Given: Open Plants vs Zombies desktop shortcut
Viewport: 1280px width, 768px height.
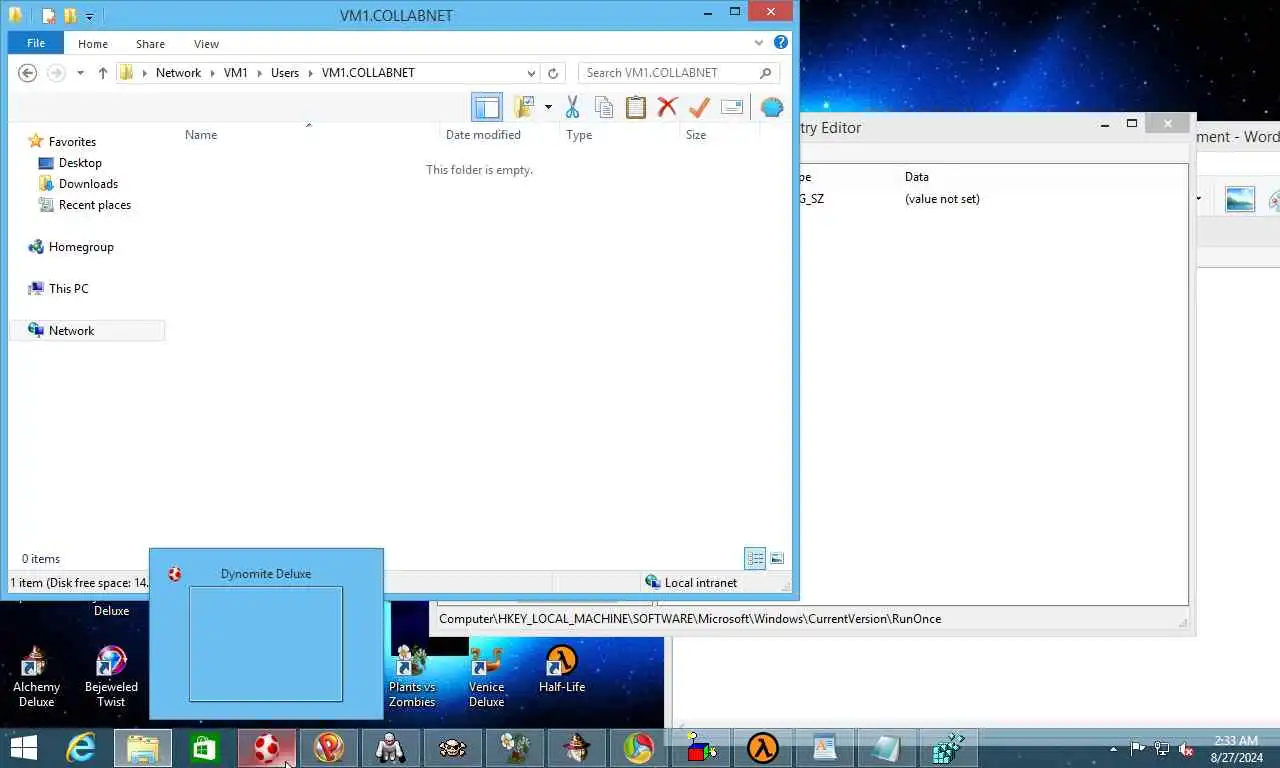Looking at the screenshot, I should point(412,676).
